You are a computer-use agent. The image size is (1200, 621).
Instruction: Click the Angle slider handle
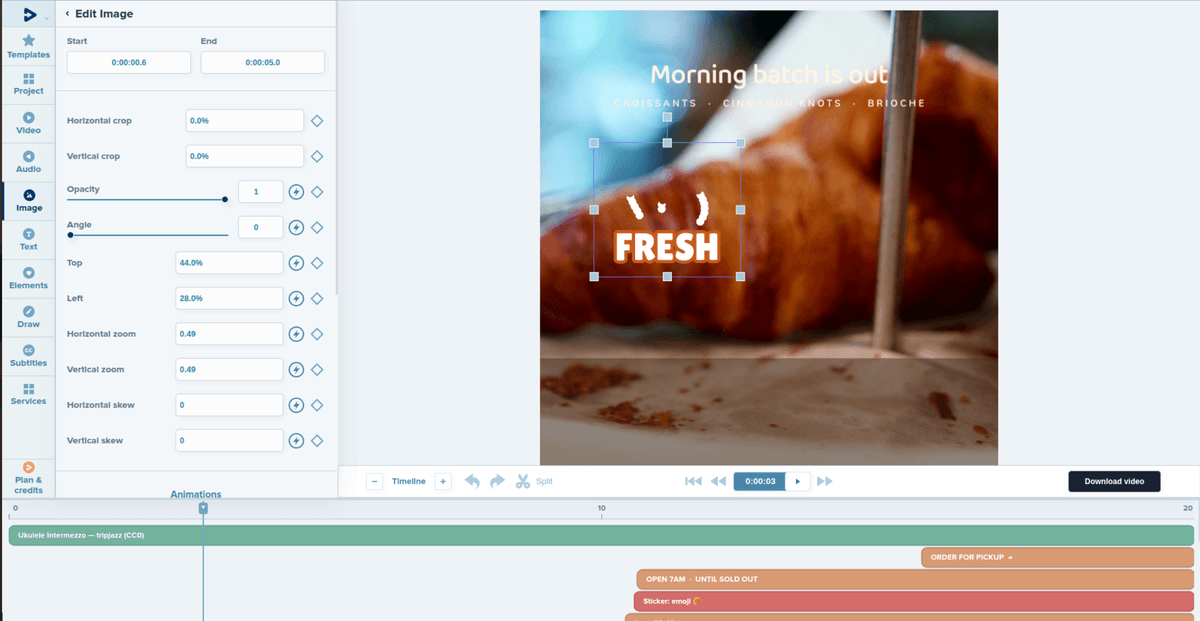click(70, 235)
